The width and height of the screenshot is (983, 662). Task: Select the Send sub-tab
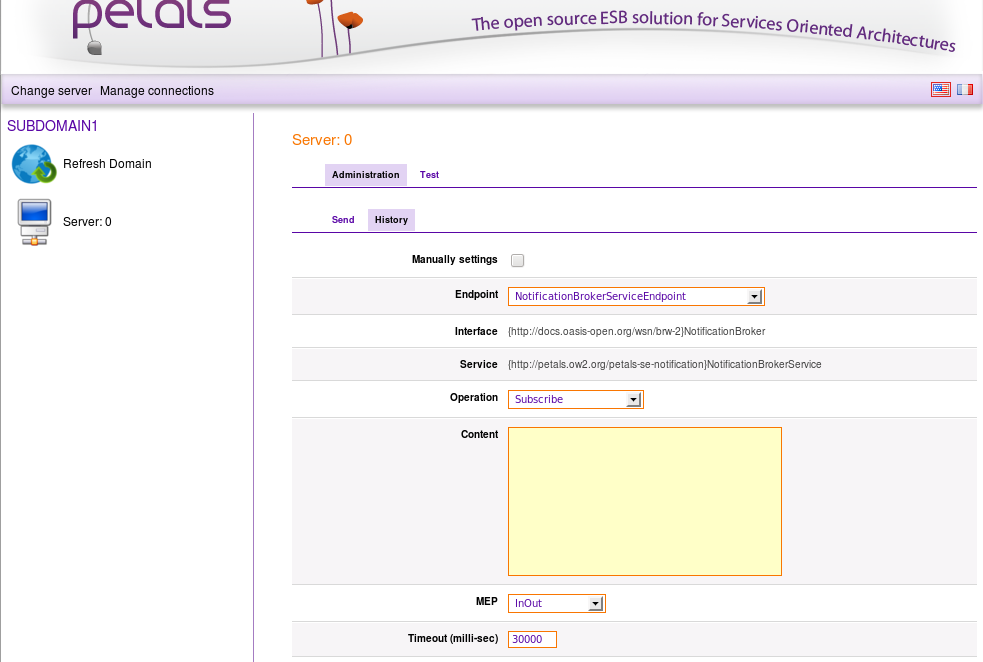(x=343, y=220)
